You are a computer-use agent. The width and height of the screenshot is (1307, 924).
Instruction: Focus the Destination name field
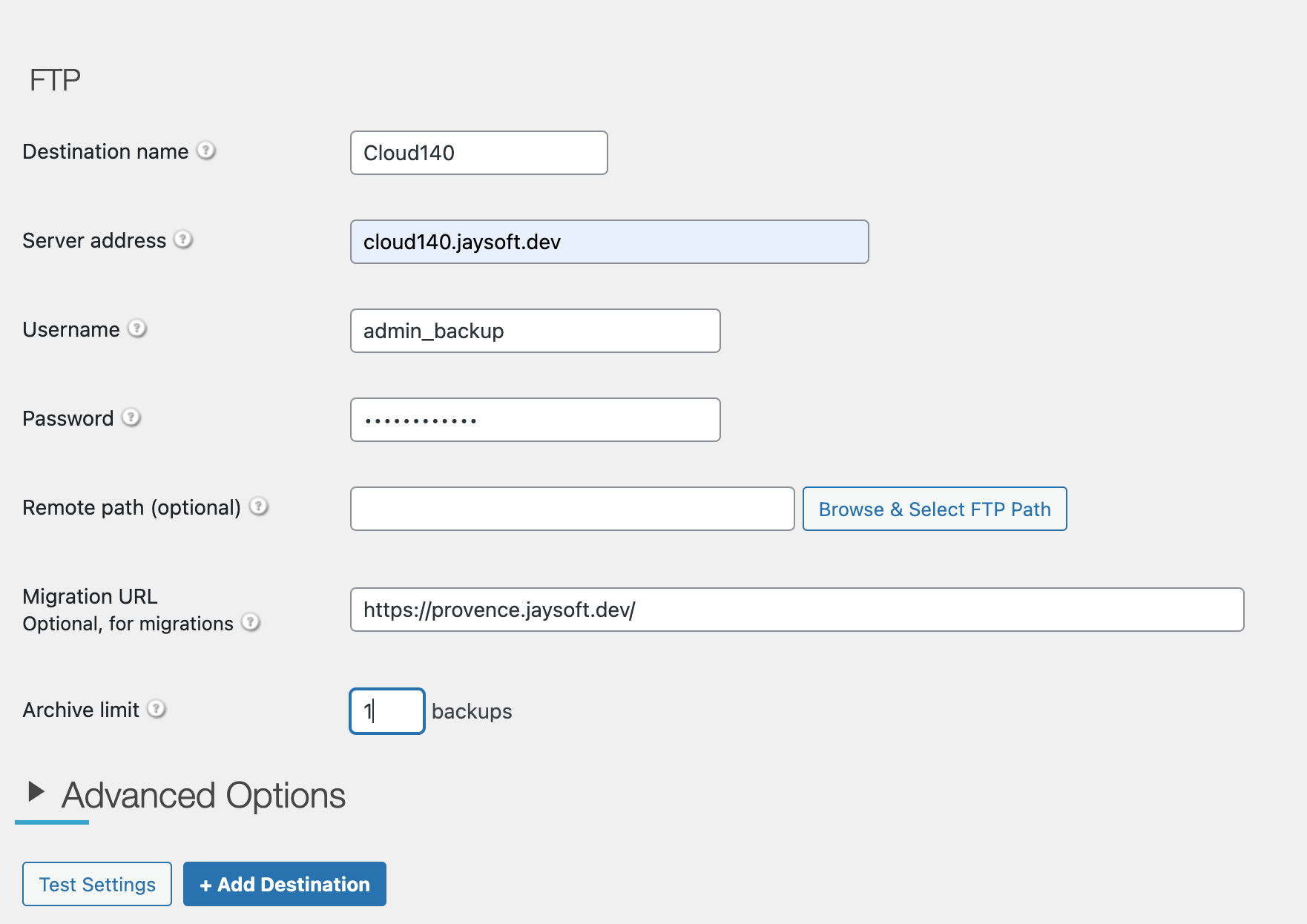pos(478,153)
